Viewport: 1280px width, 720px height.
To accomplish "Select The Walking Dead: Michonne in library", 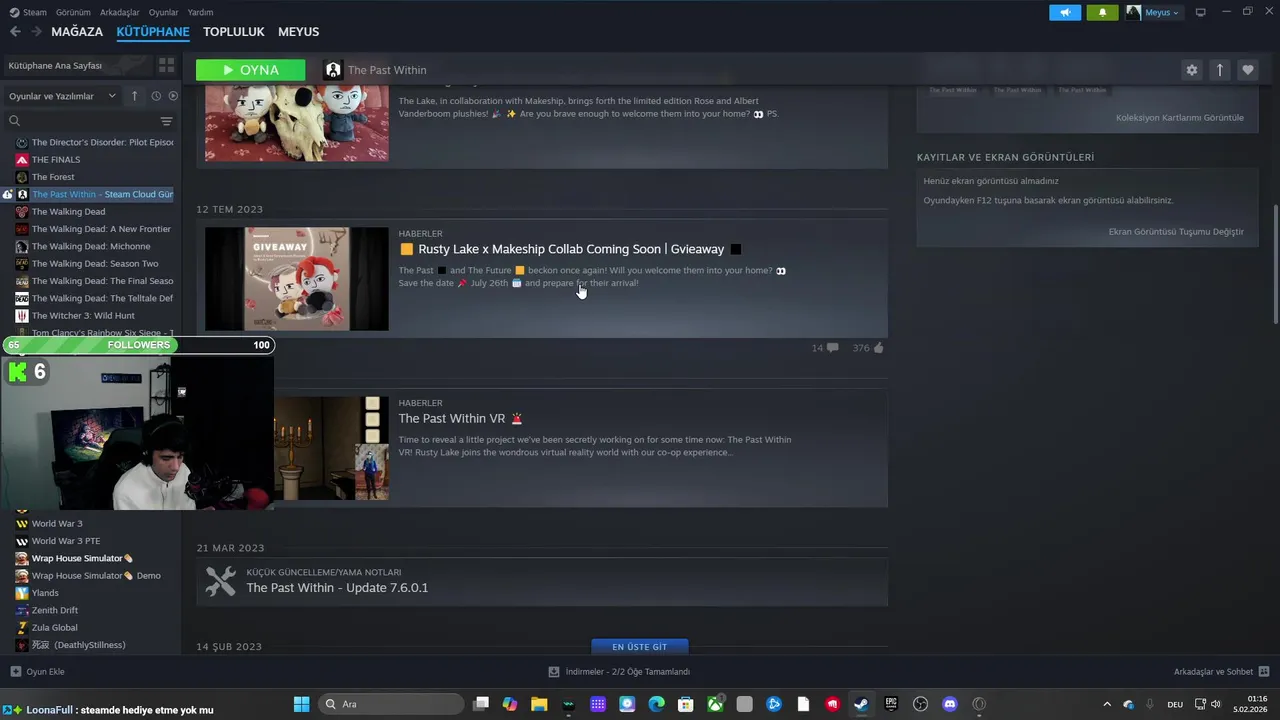I will (89, 246).
